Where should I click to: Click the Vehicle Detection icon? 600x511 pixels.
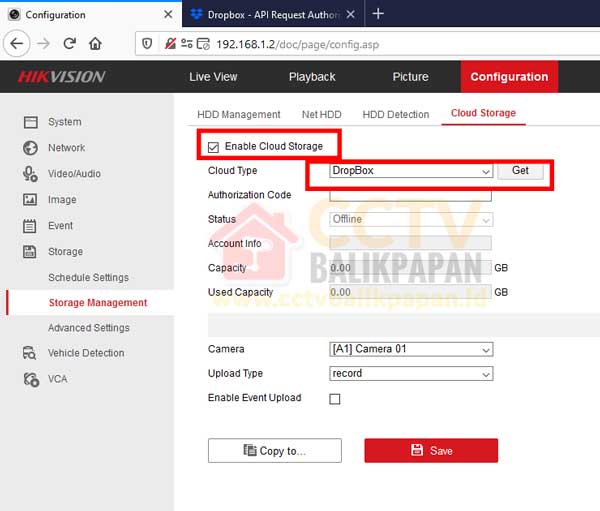29,353
